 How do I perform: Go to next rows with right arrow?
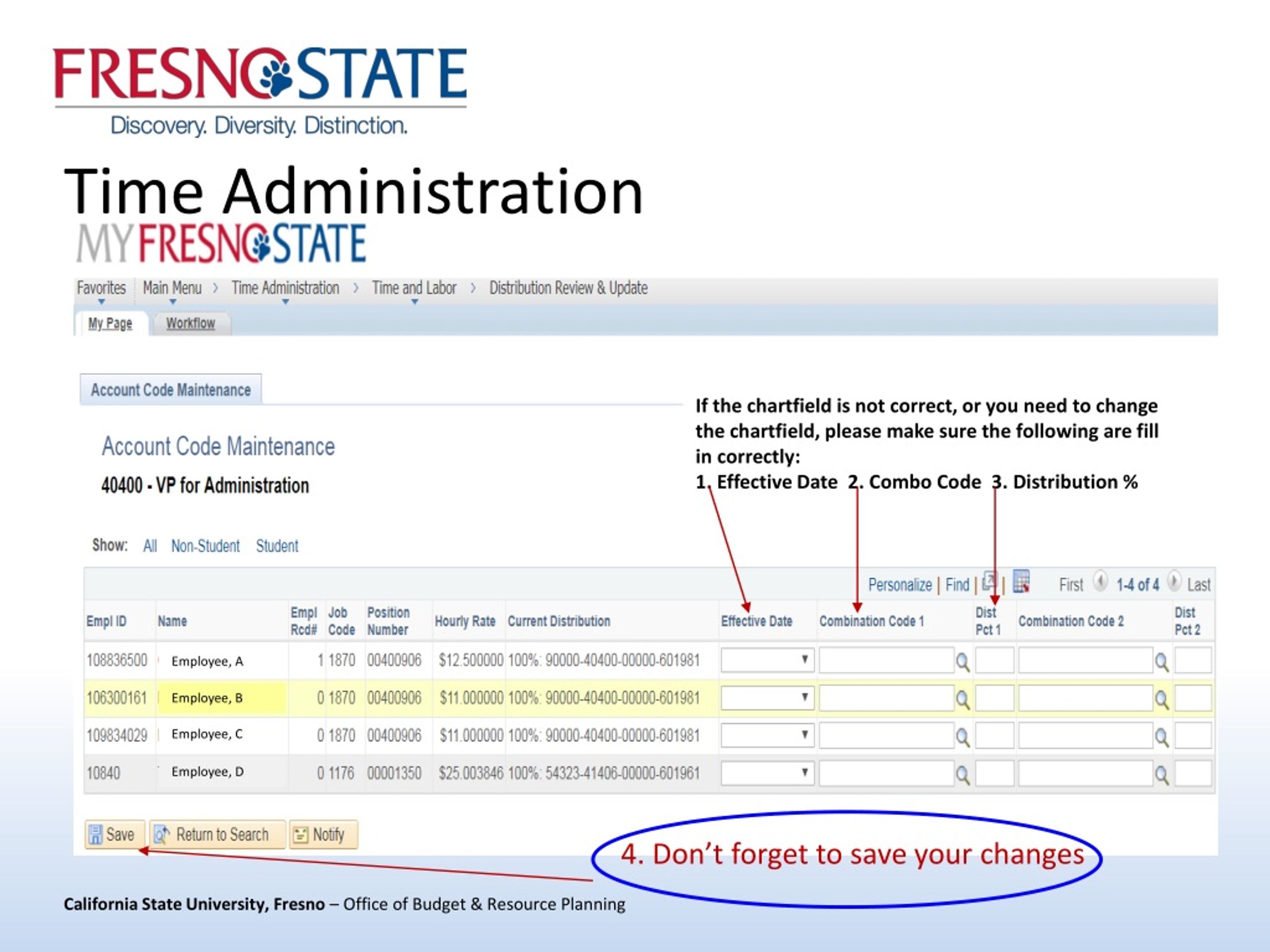pyautogui.click(x=1175, y=581)
